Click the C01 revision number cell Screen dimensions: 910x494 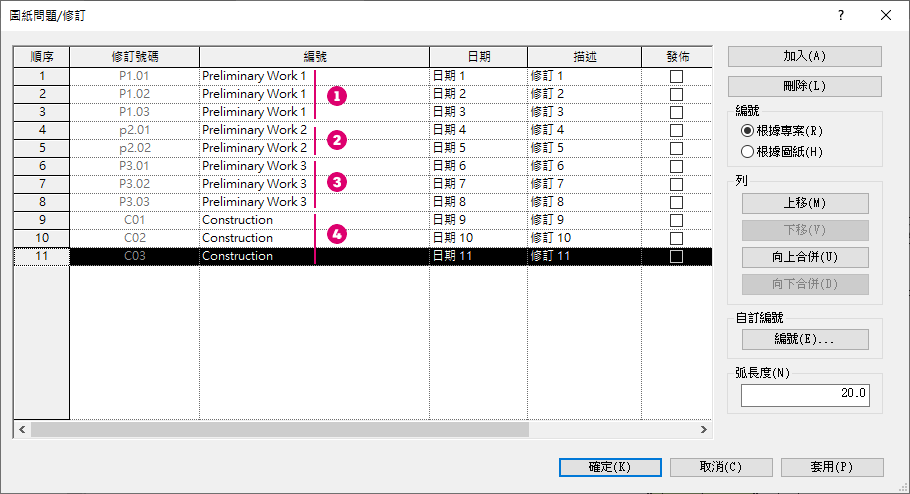(135, 220)
